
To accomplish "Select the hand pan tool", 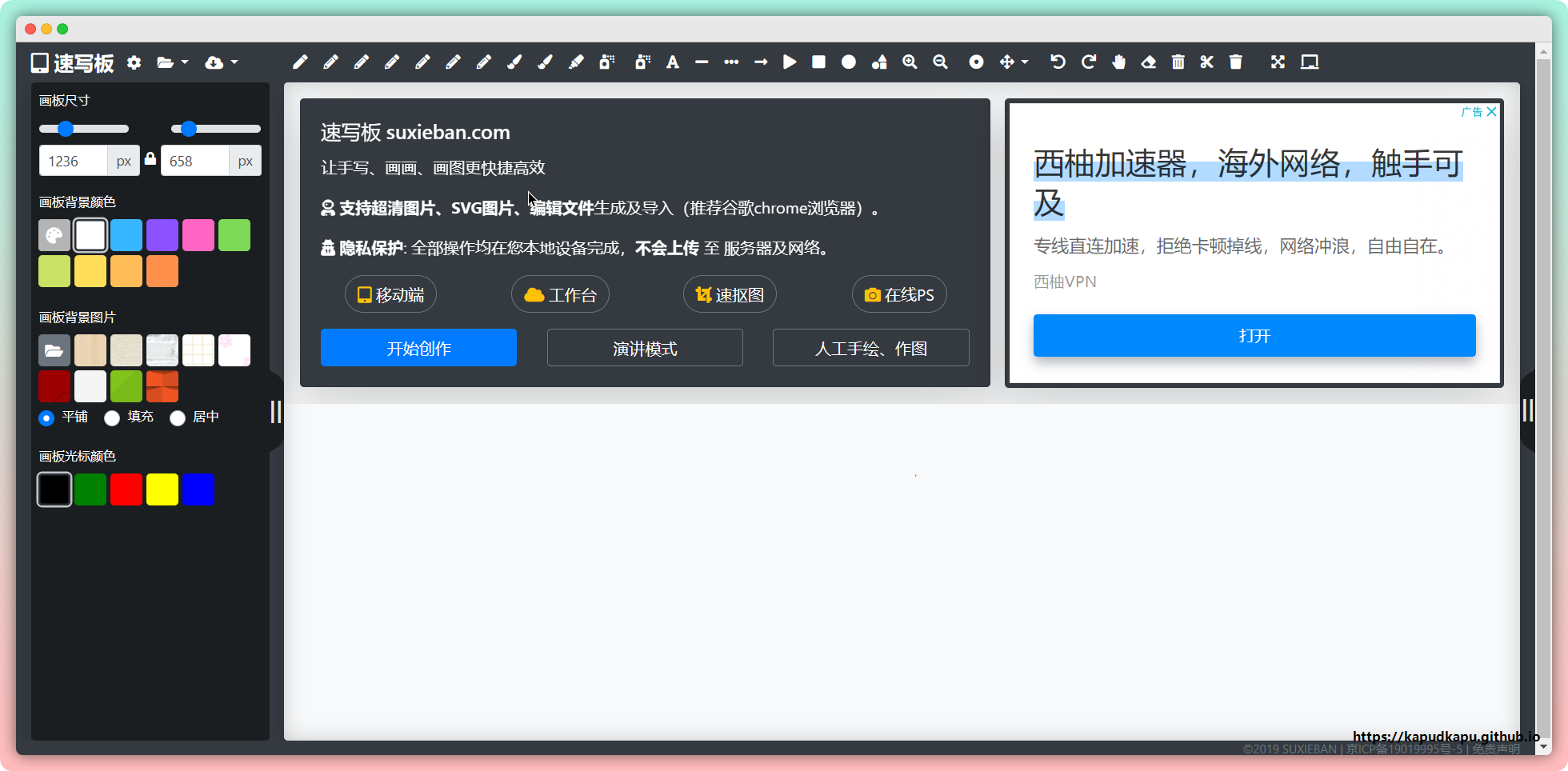I will pos(1118,62).
